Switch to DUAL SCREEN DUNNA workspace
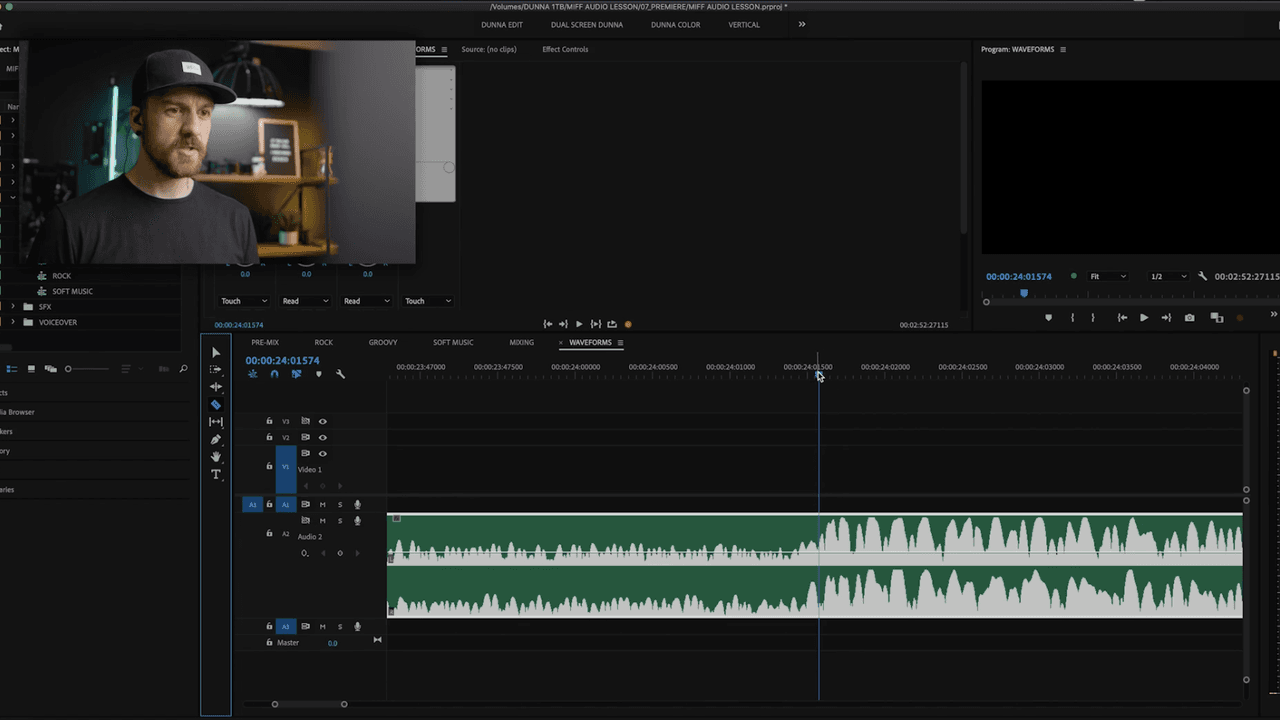Image resolution: width=1280 pixels, height=720 pixels. click(x=586, y=24)
